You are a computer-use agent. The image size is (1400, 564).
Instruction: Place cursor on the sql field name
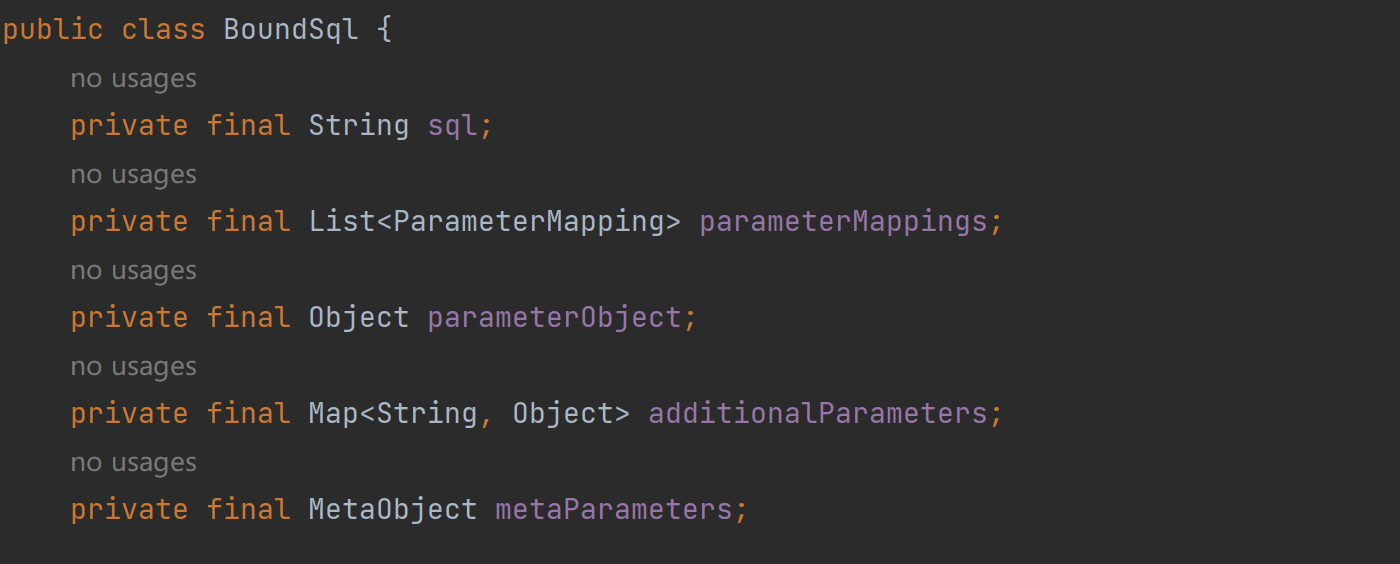pos(452,126)
